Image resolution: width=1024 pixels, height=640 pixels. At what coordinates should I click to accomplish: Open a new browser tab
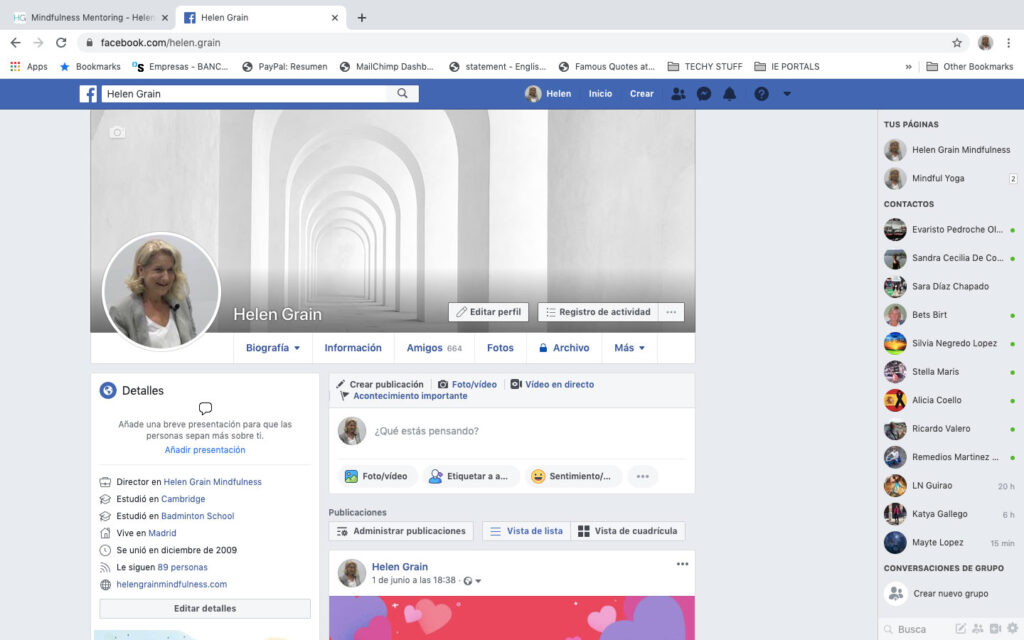pos(362,18)
